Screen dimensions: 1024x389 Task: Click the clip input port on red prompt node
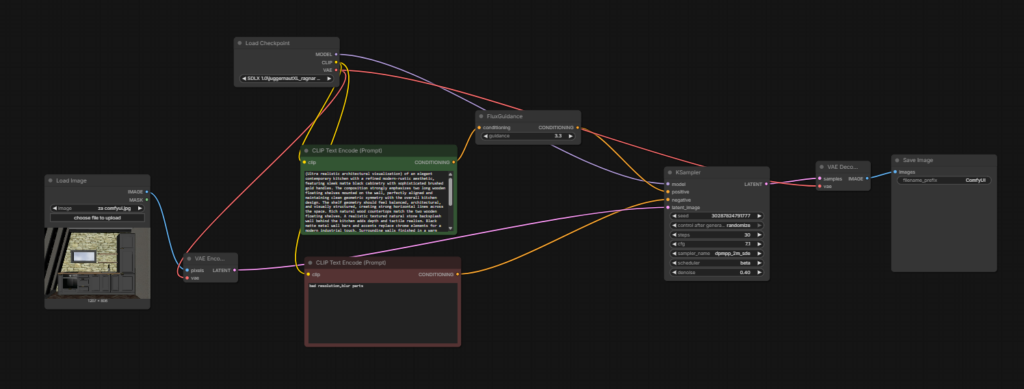[x=308, y=274]
